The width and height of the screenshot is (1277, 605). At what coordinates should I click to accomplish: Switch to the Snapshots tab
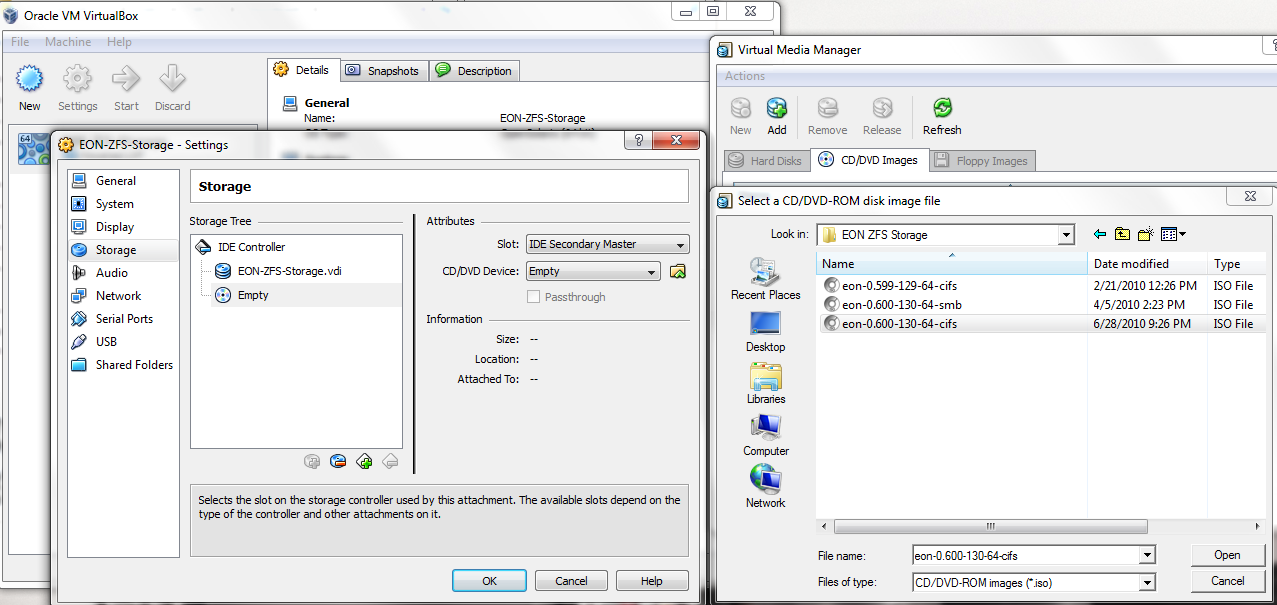click(x=384, y=71)
